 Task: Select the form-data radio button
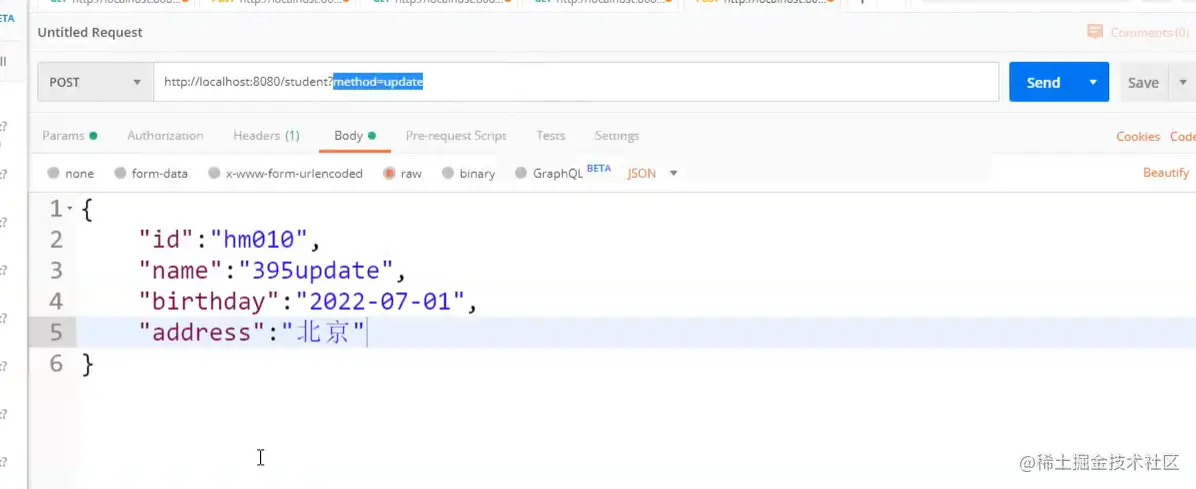pos(120,173)
